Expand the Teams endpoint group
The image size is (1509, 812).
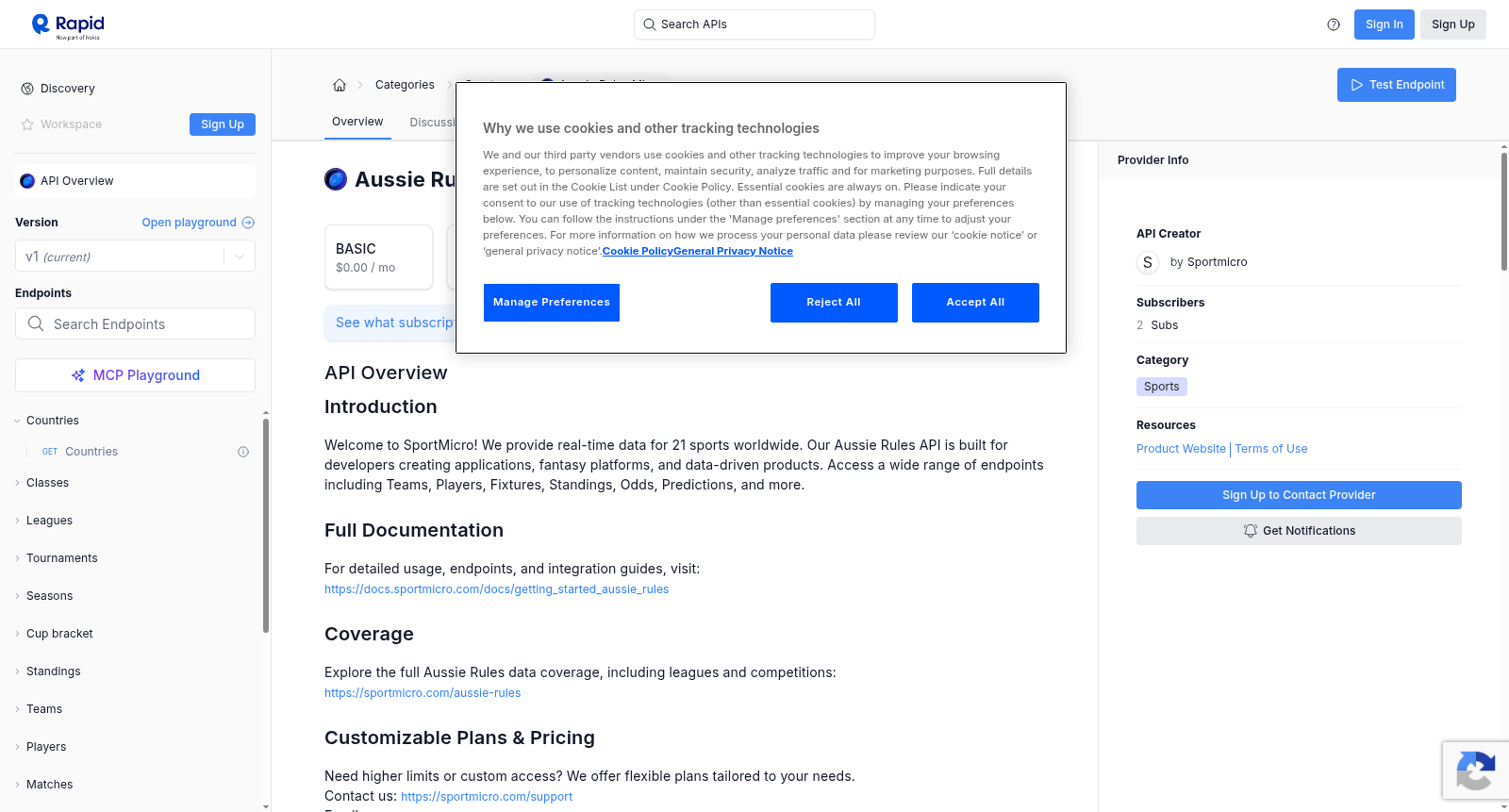coord(17,709)
